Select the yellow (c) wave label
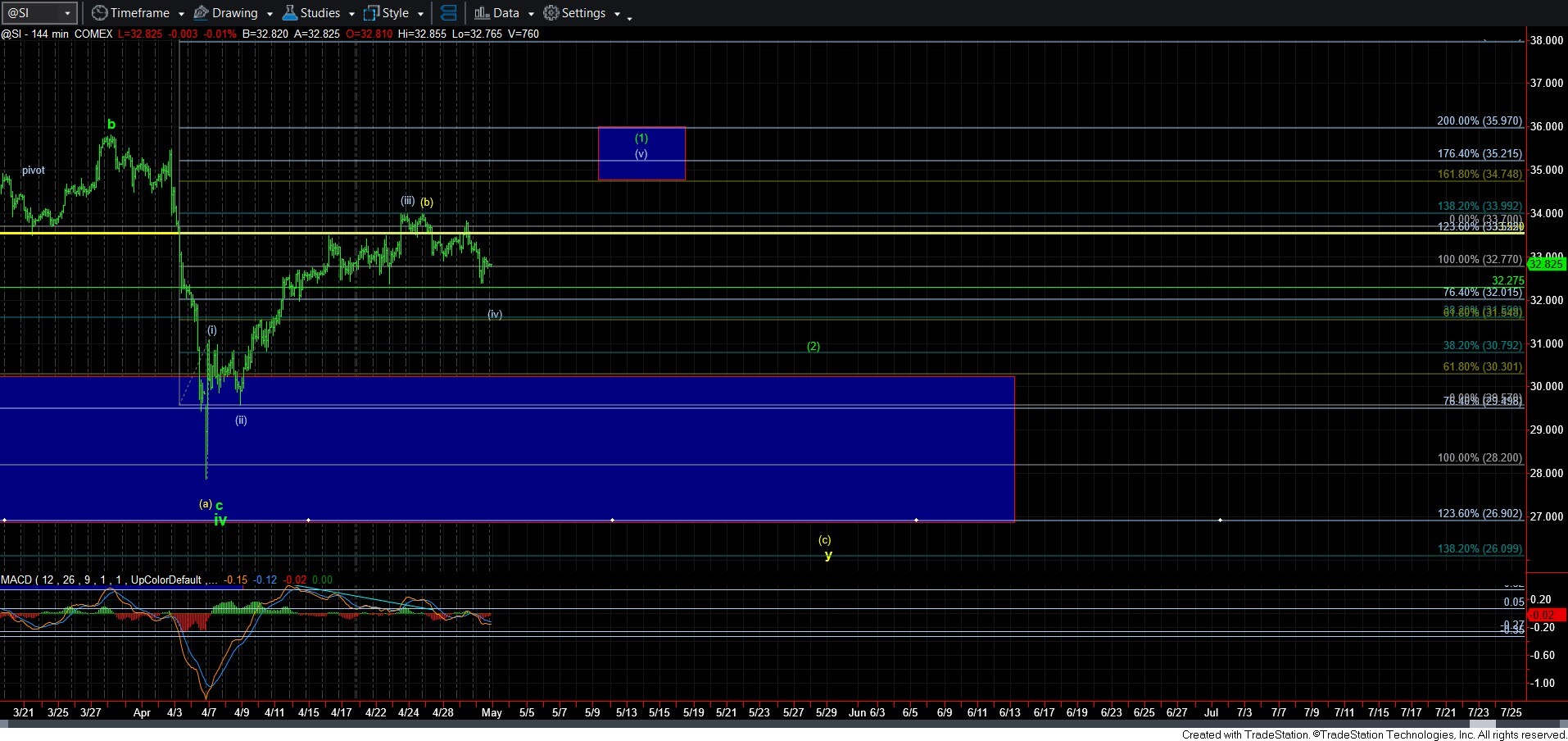Image resolution: width=1568 pixels, height=741 pixels. tap(825, 539)
